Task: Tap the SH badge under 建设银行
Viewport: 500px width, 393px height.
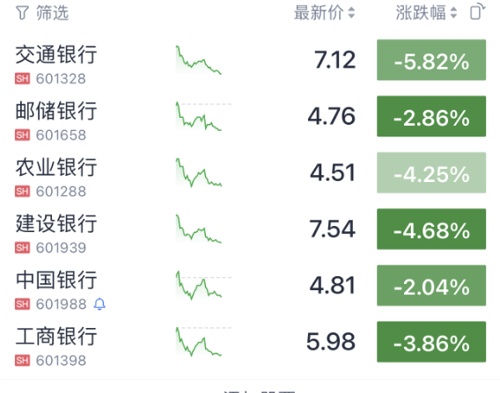Action: (x=22, y=248)
